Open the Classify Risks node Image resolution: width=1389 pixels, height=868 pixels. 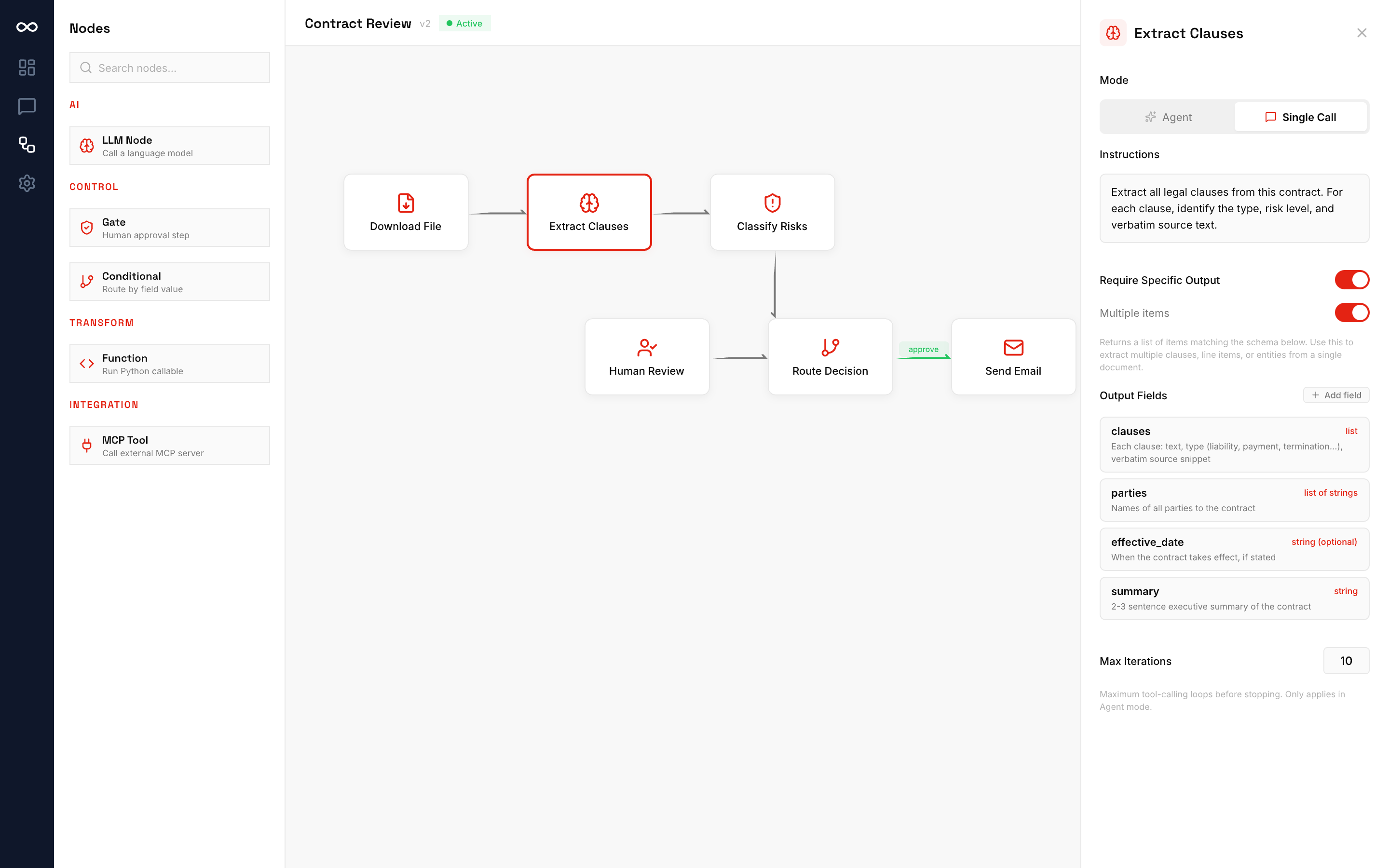point(771,212)
